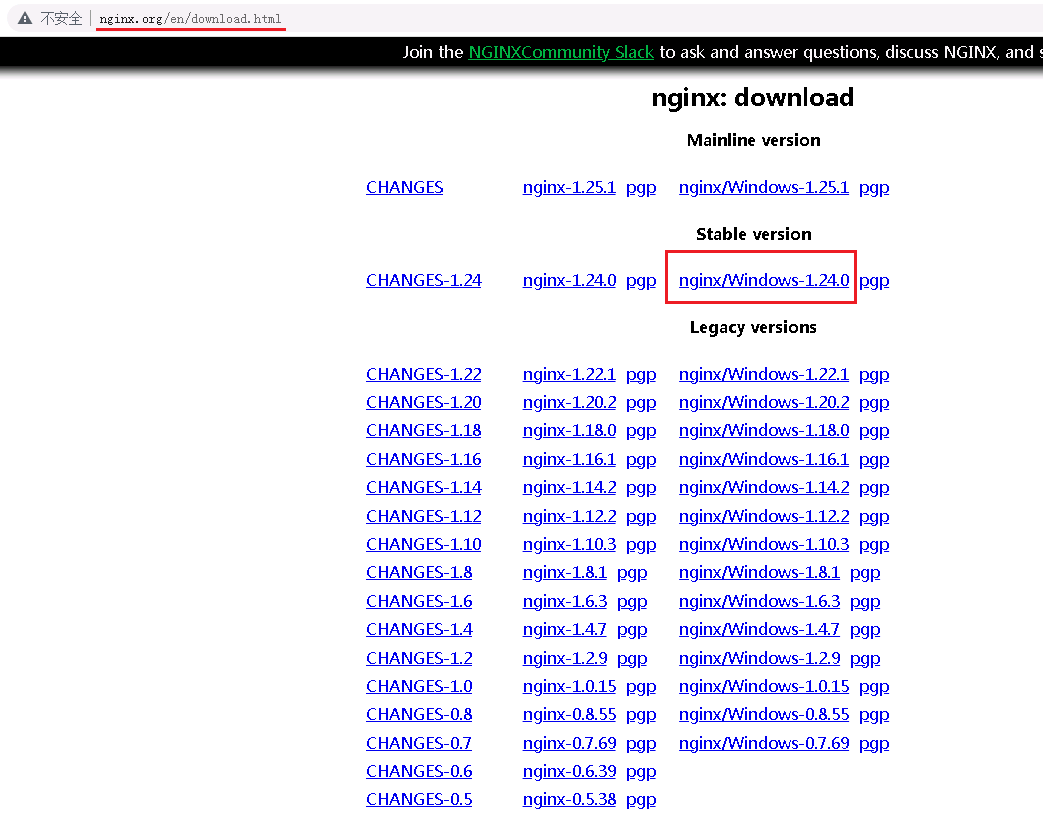Click the not-secure warning icon in address bar
Image resolution: width=1043 pixels, height=822 pixels.
pos(25,19)
